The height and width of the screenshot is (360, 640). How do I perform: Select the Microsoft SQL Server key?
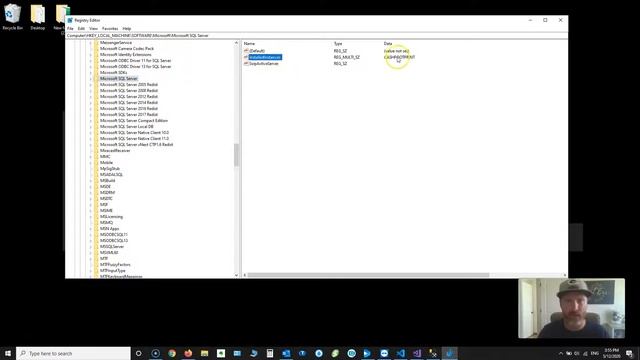click(x=118, y=78)
